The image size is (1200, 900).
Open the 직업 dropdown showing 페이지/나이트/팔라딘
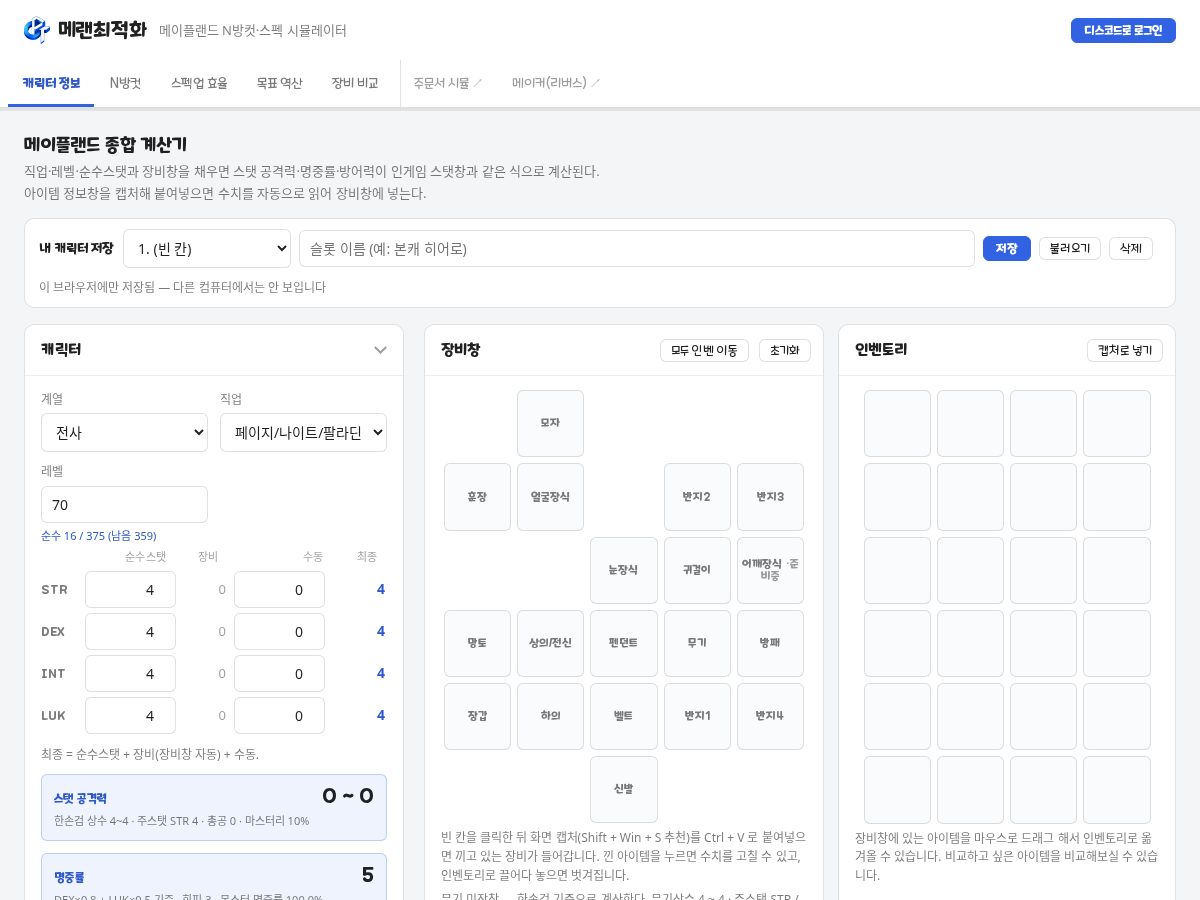pyautogui.click(x=303, y=433)
